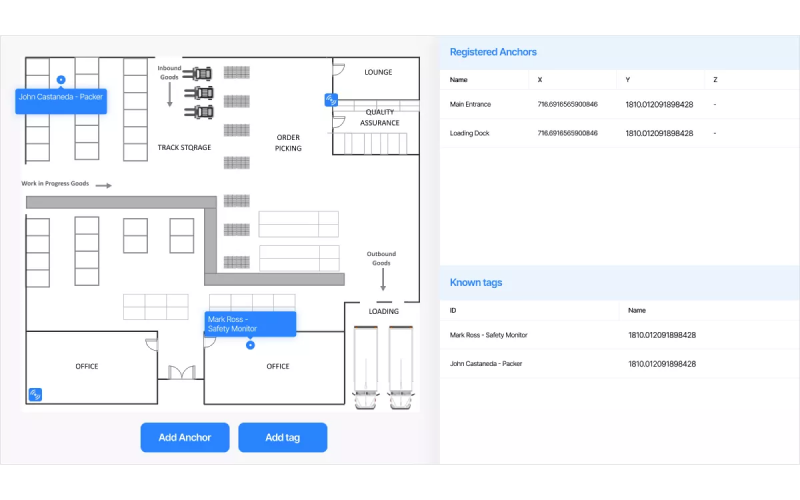The width and height of the screenshot is (800, 500).
Task: Click the Add tag button
Action: tap(283, 437)
